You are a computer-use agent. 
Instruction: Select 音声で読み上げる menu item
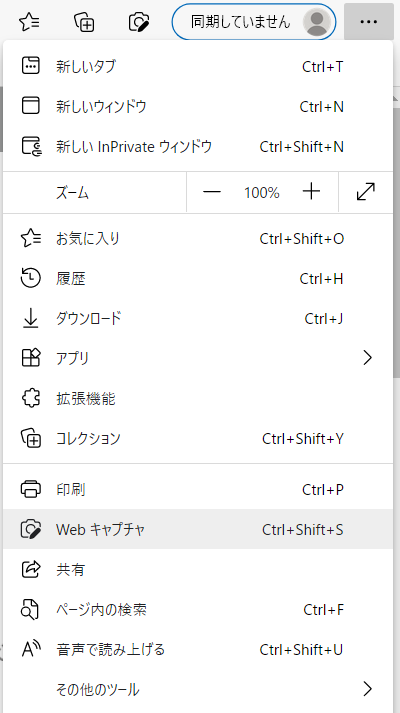pyautogui.click(x=198, y=649)
